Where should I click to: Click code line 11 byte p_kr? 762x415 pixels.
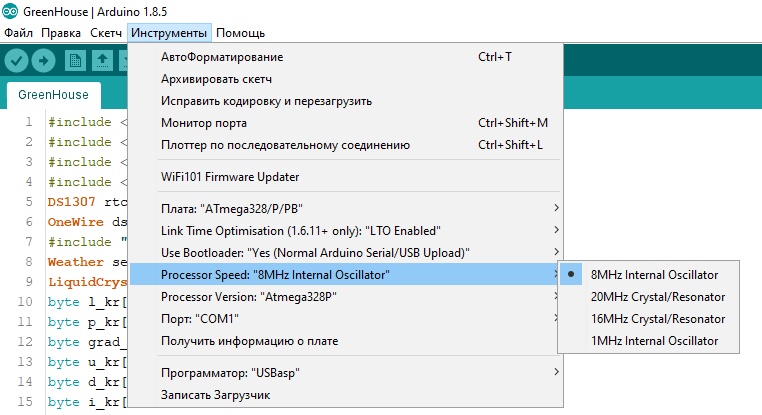(x=87, y=322)
